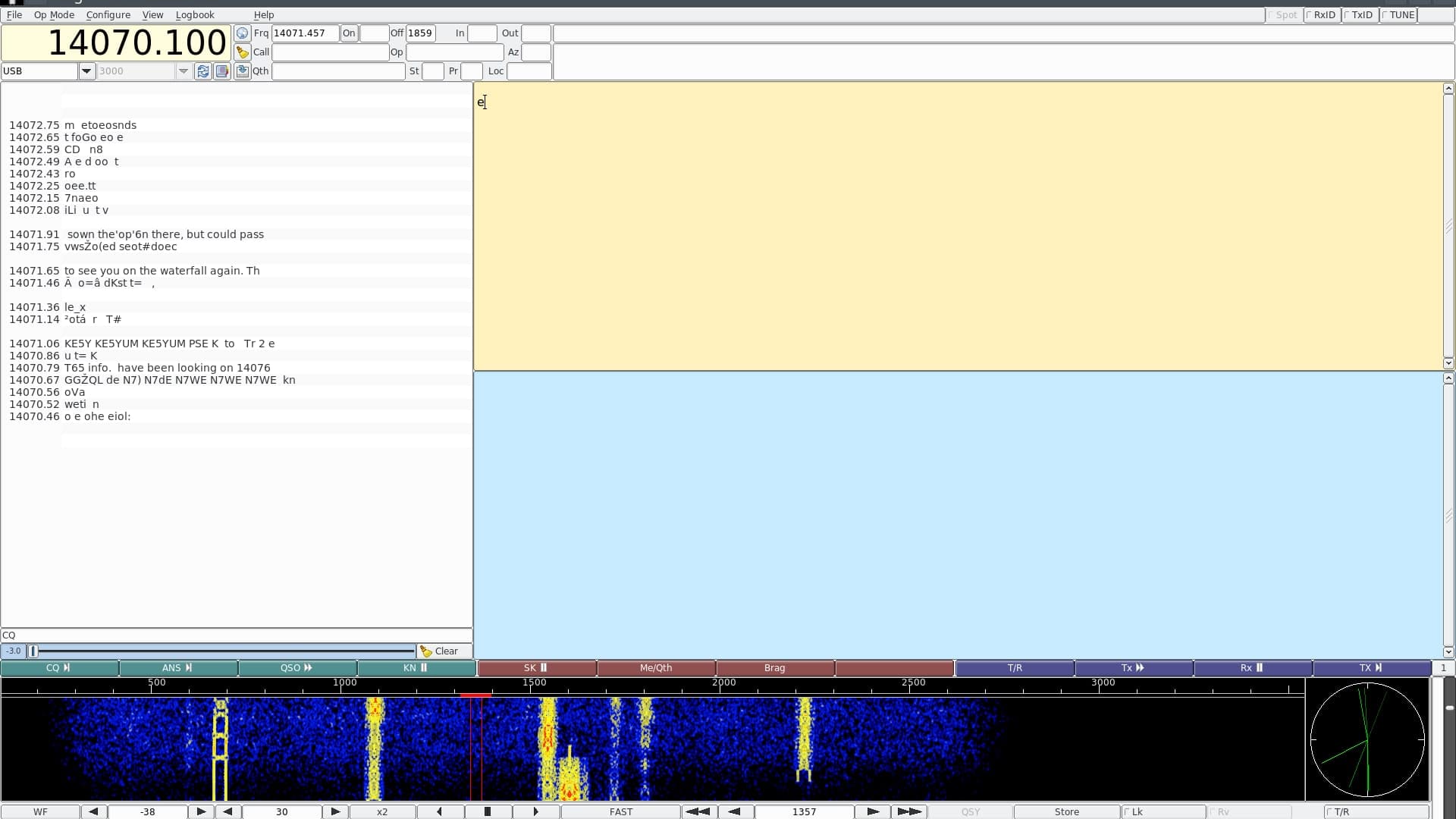Open the File menu

(14, 15)
